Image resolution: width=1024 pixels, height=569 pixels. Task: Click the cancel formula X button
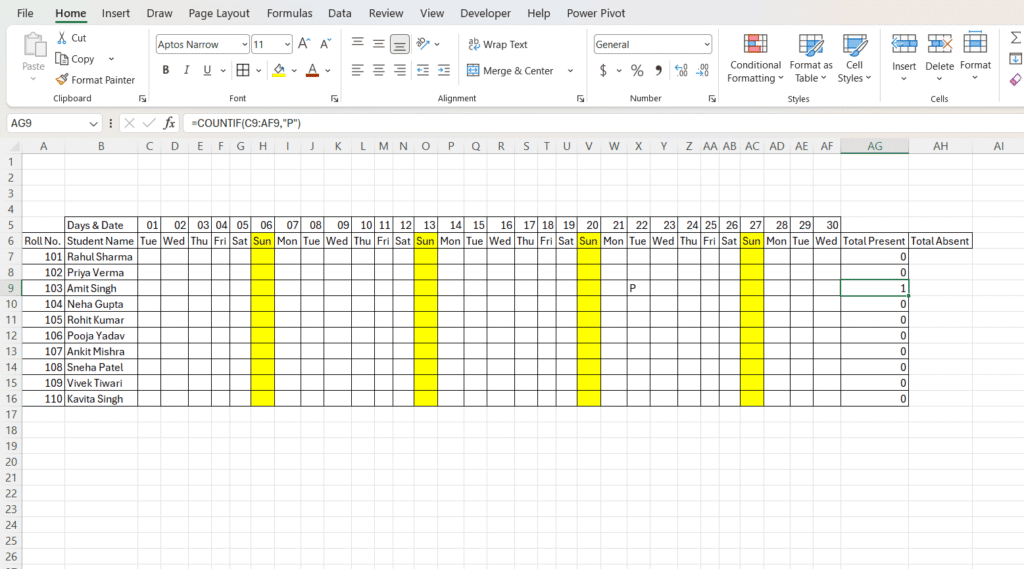click(x=129, y=123)
